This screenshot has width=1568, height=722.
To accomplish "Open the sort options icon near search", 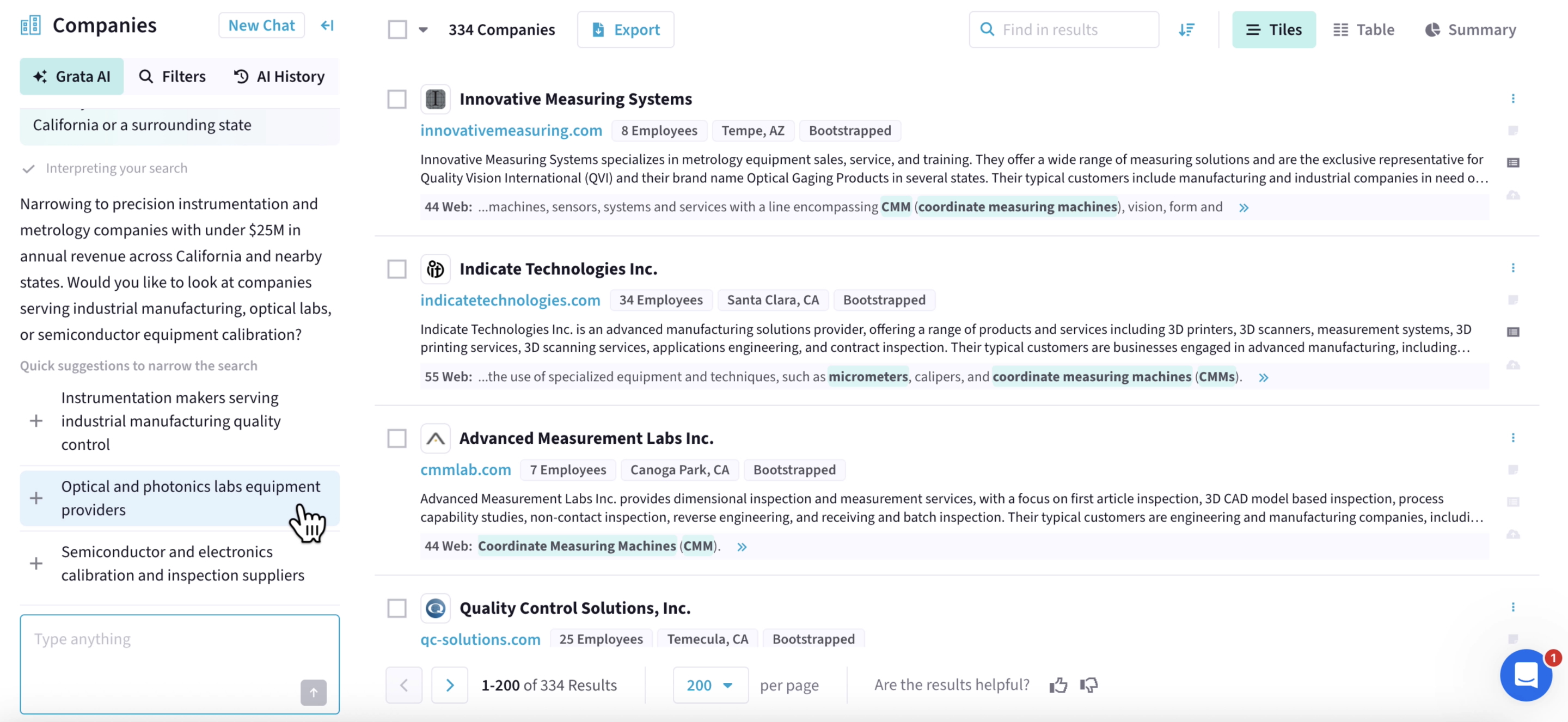I will 1187,29.
